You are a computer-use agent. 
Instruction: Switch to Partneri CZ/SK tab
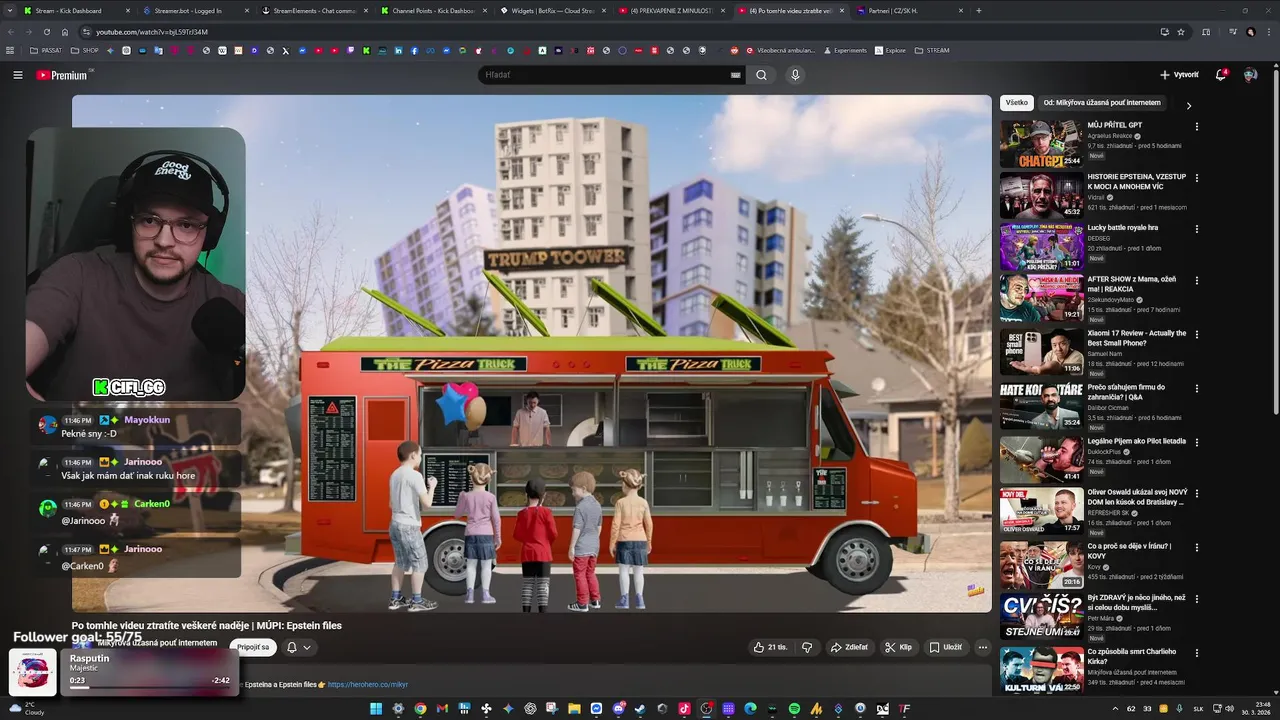[909, 10]
